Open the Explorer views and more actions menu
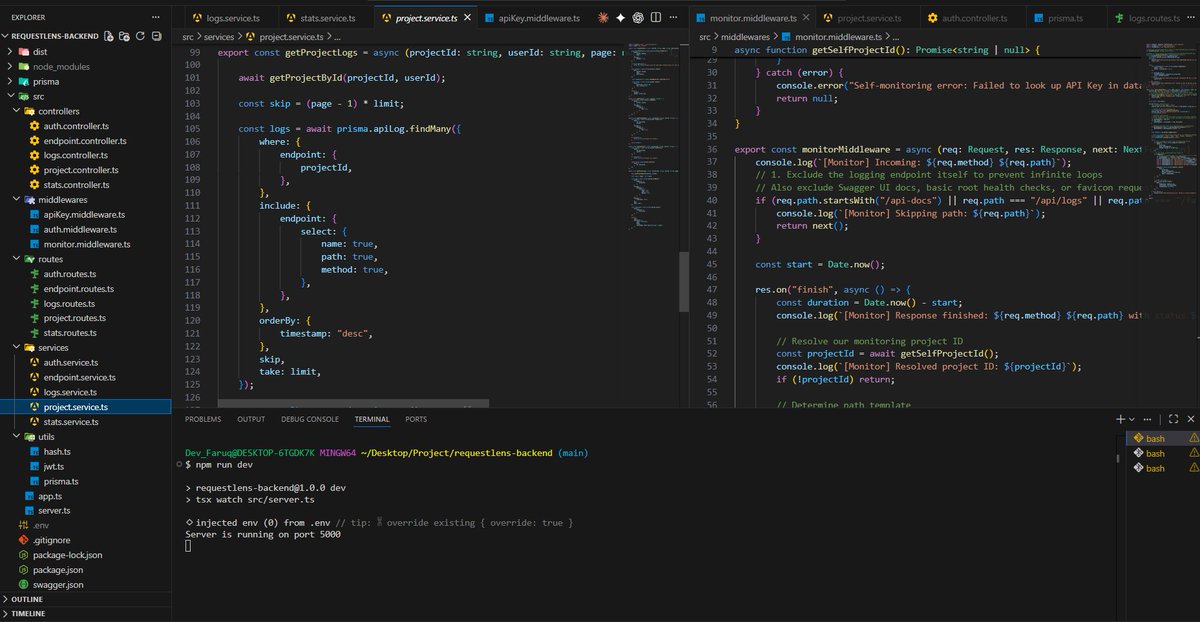The width and height of the screenshot is (1200, 622). (x=155, y=17)
